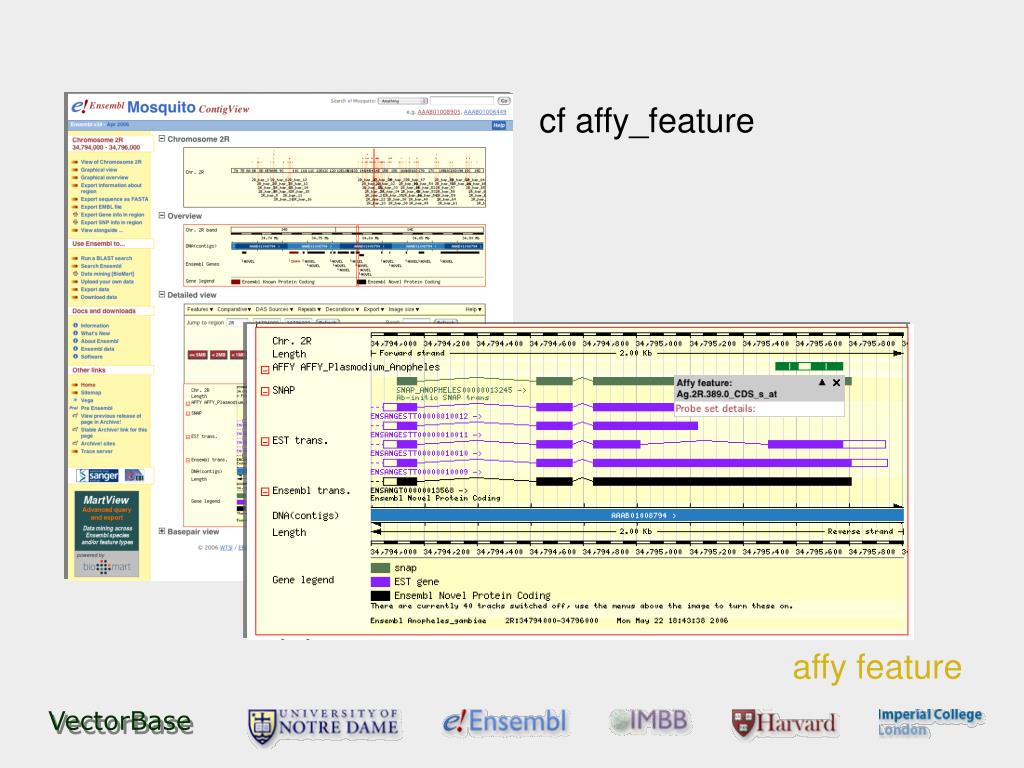Click the blue Help button in header bar
Viewport: 1024px width, 768px height.
[499, 125]
